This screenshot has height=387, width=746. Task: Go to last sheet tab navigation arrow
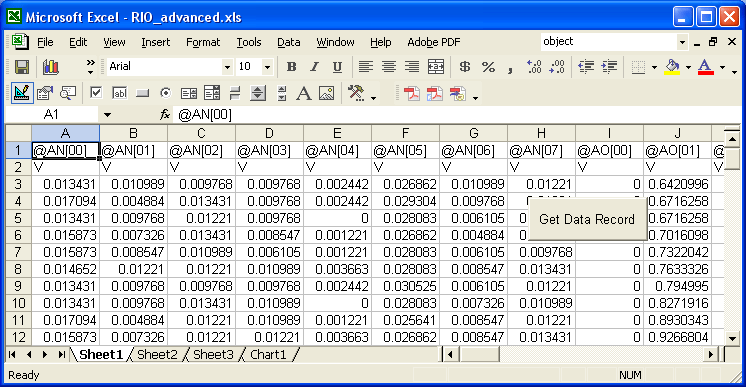(61, 355)
